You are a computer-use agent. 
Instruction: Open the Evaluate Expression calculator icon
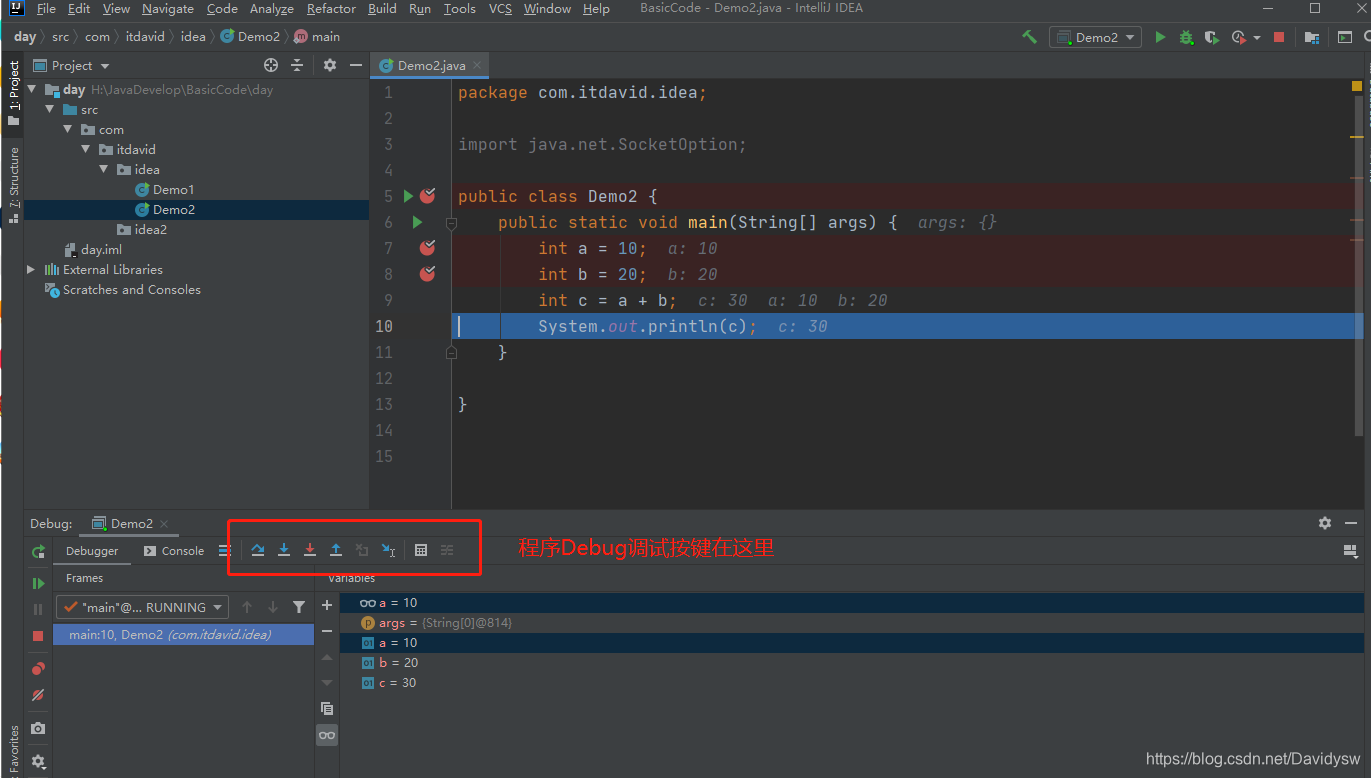click(x=421, y=550)
